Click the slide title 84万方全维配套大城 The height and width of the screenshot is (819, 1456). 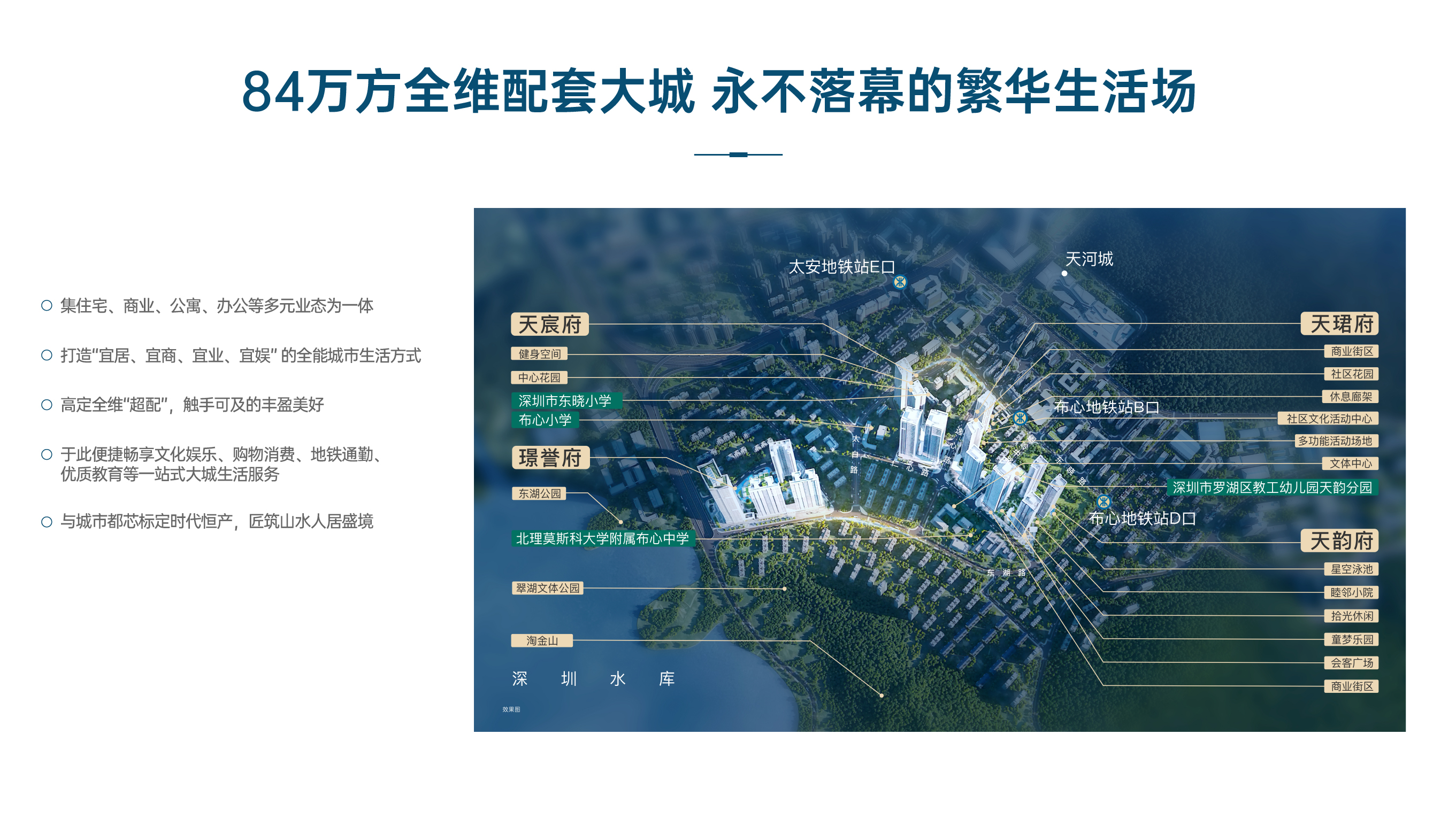(x=468, y=91)
